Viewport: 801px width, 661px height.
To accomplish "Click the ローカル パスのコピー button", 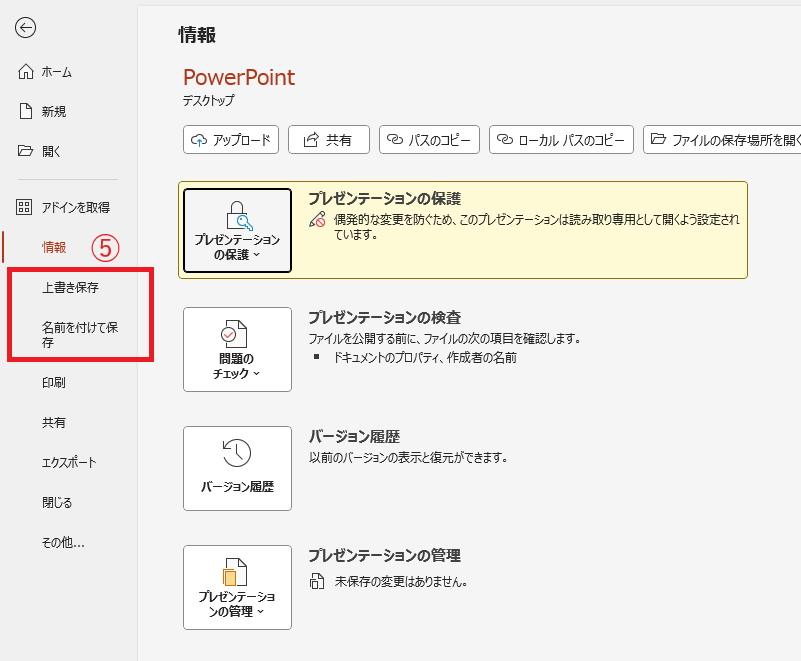I will coord(561,139).
